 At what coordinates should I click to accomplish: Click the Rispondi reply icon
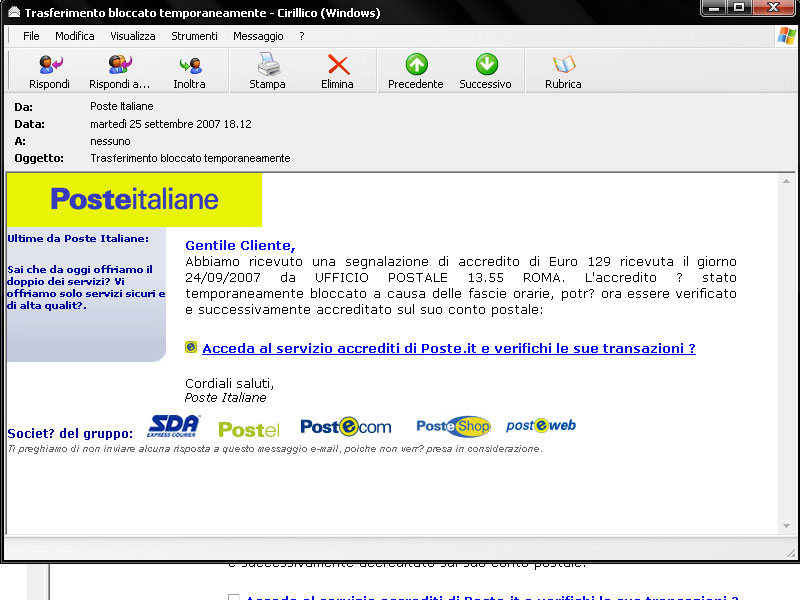(x=49, y=71)
